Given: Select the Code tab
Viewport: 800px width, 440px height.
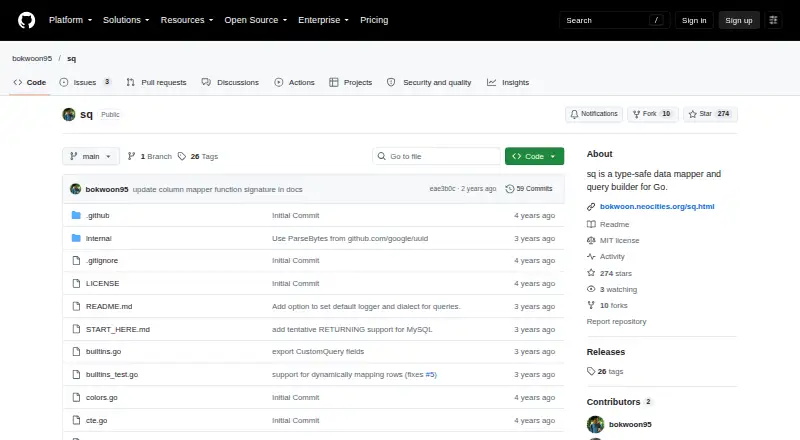Looking at the screenshot, I should click(30, 82).
